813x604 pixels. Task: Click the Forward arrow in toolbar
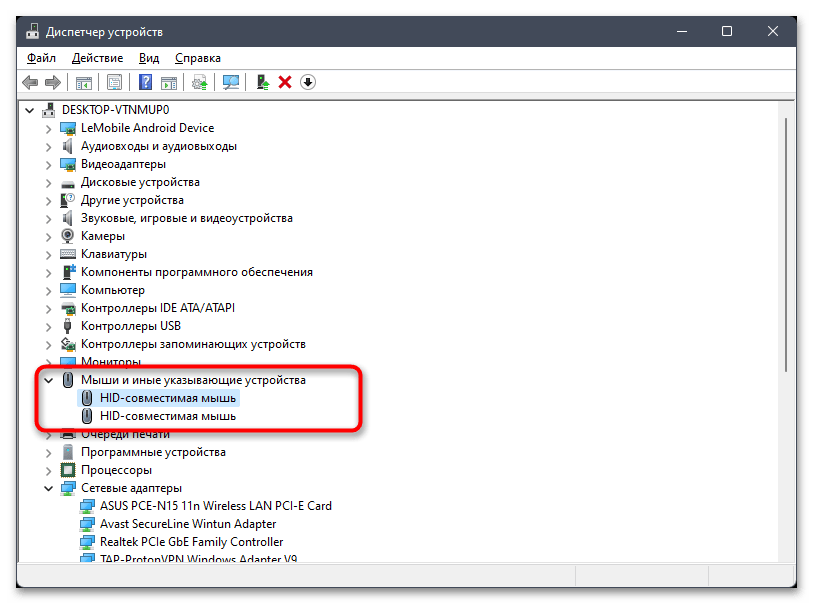[51, 82]
